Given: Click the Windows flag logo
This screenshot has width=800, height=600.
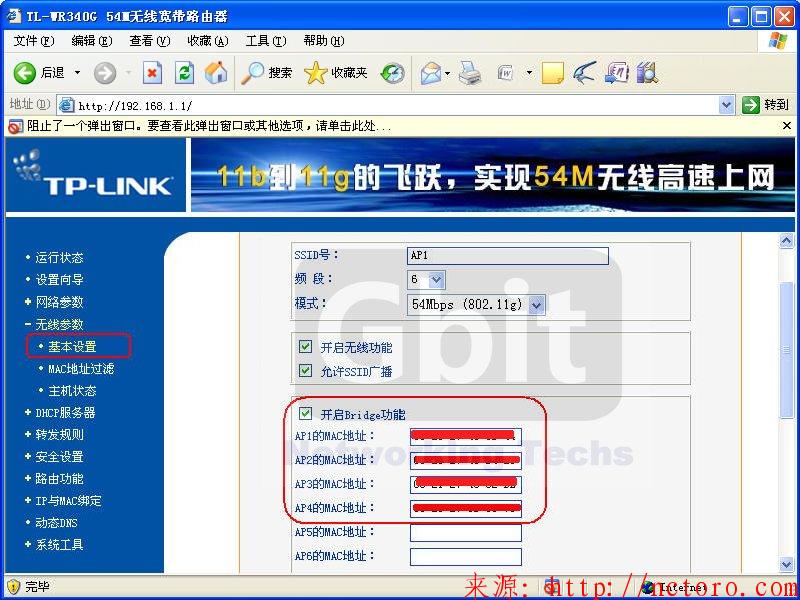Looking at the screenshot, I should 777,41.
